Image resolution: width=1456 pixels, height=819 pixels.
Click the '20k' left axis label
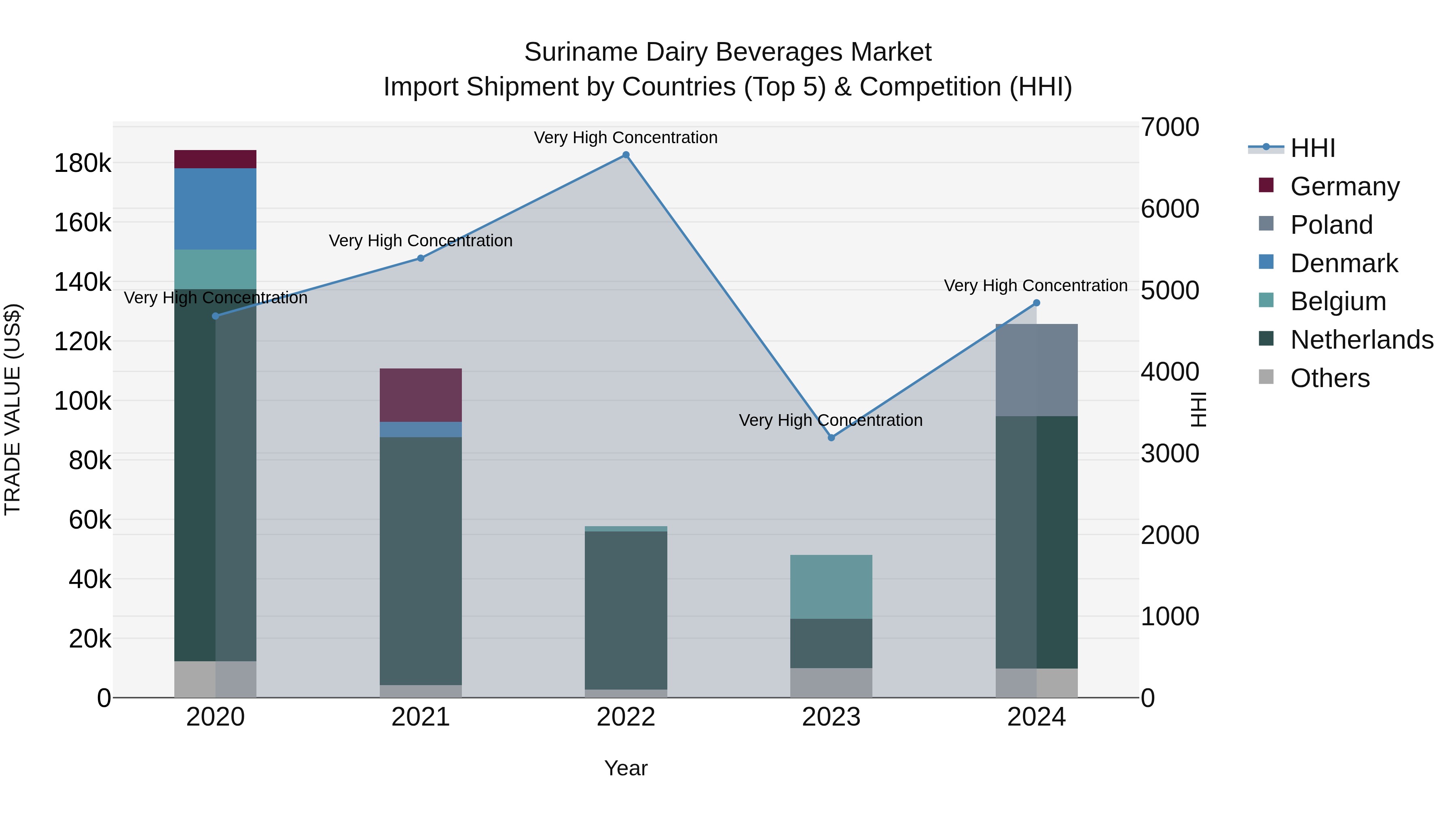90,639
